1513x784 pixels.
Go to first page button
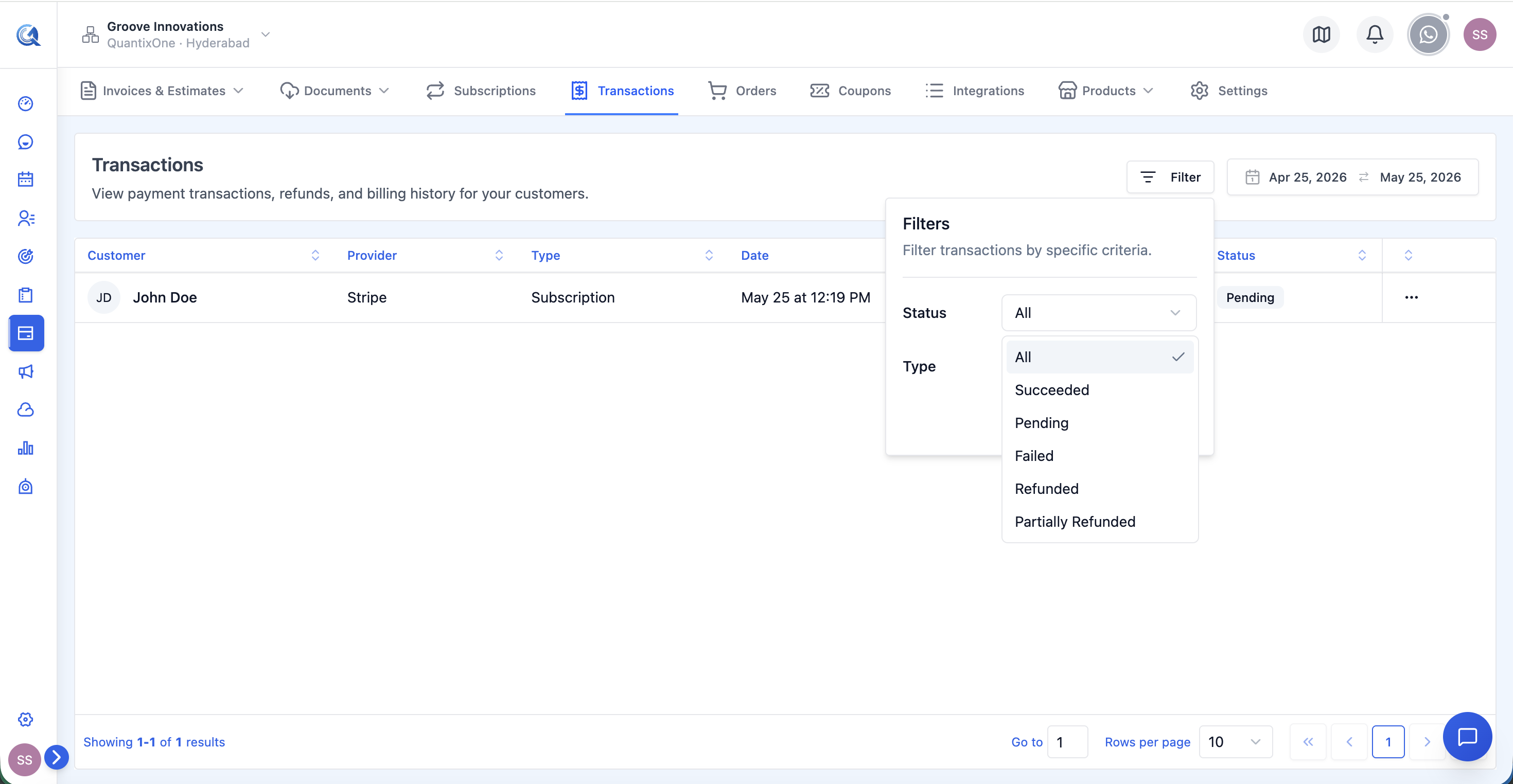[1308, 742]
